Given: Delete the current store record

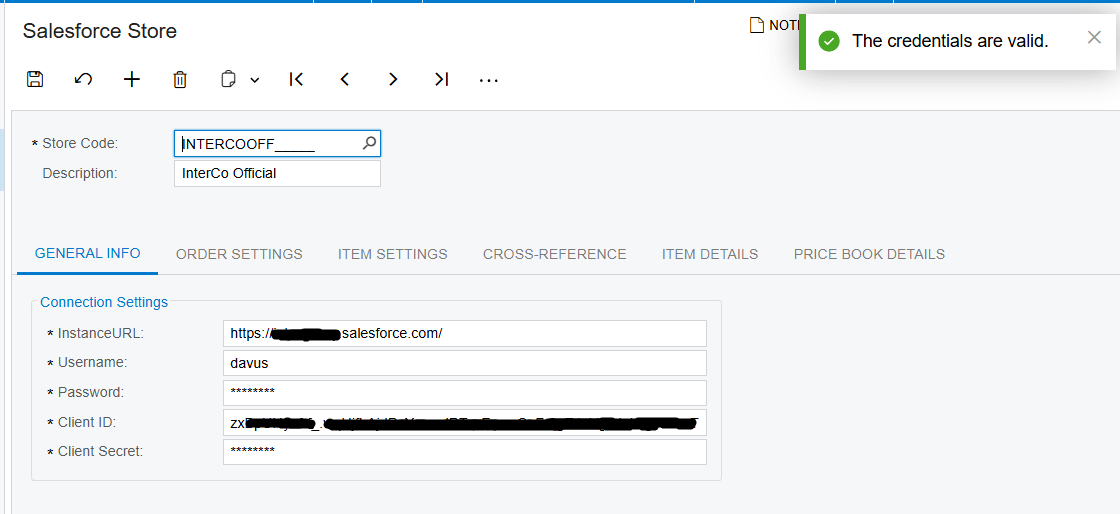Looking at the screenshot, I should [180, 79].
